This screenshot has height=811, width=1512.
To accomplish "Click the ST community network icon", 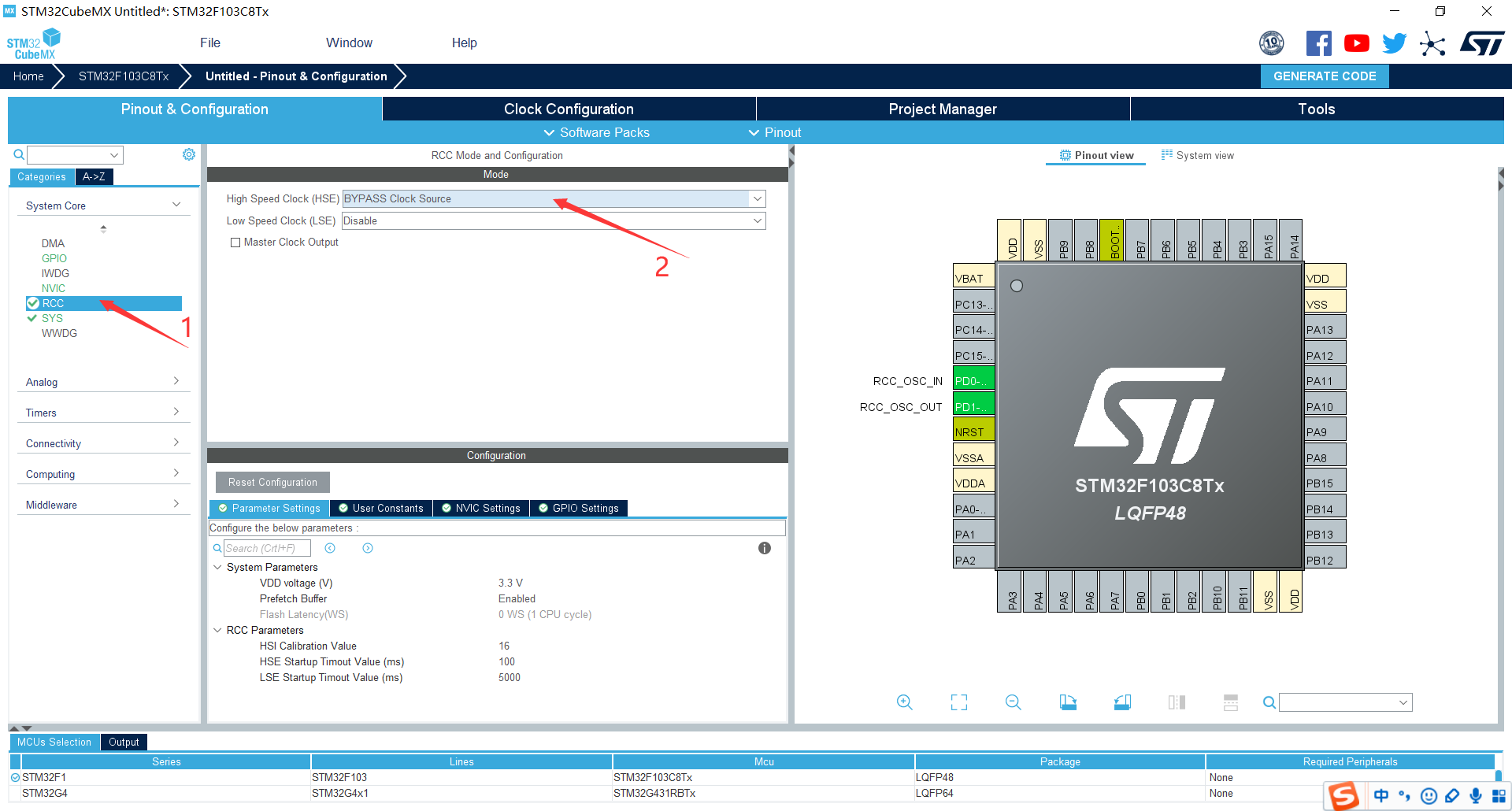I will click(1432, 43).
